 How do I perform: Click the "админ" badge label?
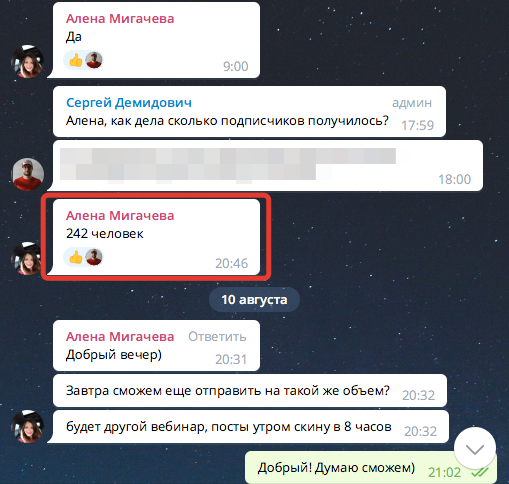point(412,103)
